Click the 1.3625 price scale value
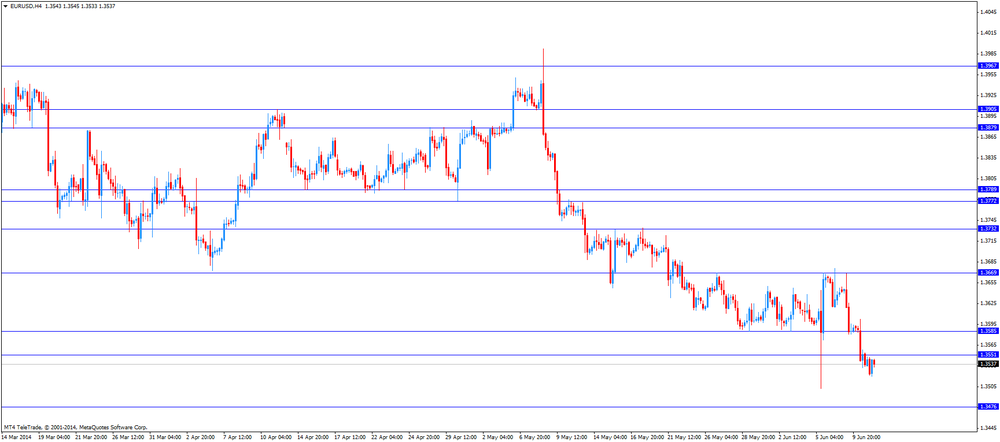1000x442 pixels. pyautogui.click(x=987, y=304)
